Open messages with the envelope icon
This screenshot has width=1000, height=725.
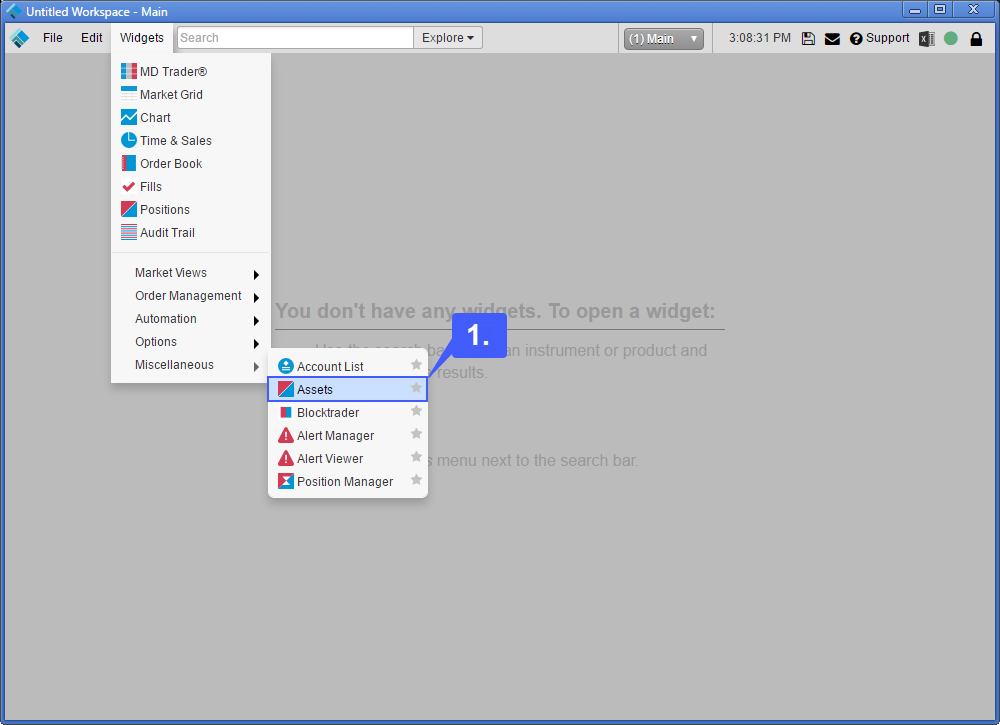(832, 39)
